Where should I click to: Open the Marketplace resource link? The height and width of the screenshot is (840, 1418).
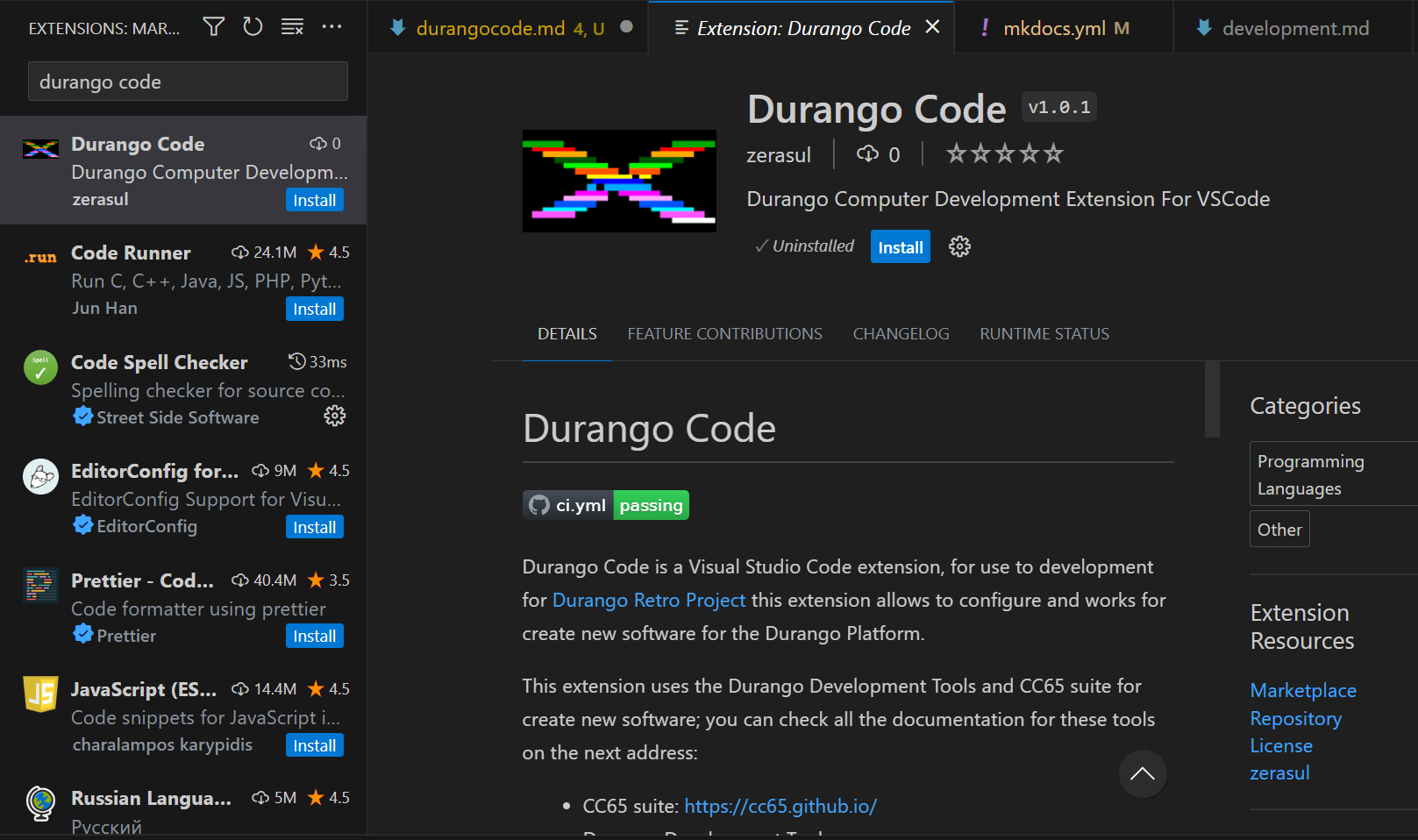pos(1302,691)
